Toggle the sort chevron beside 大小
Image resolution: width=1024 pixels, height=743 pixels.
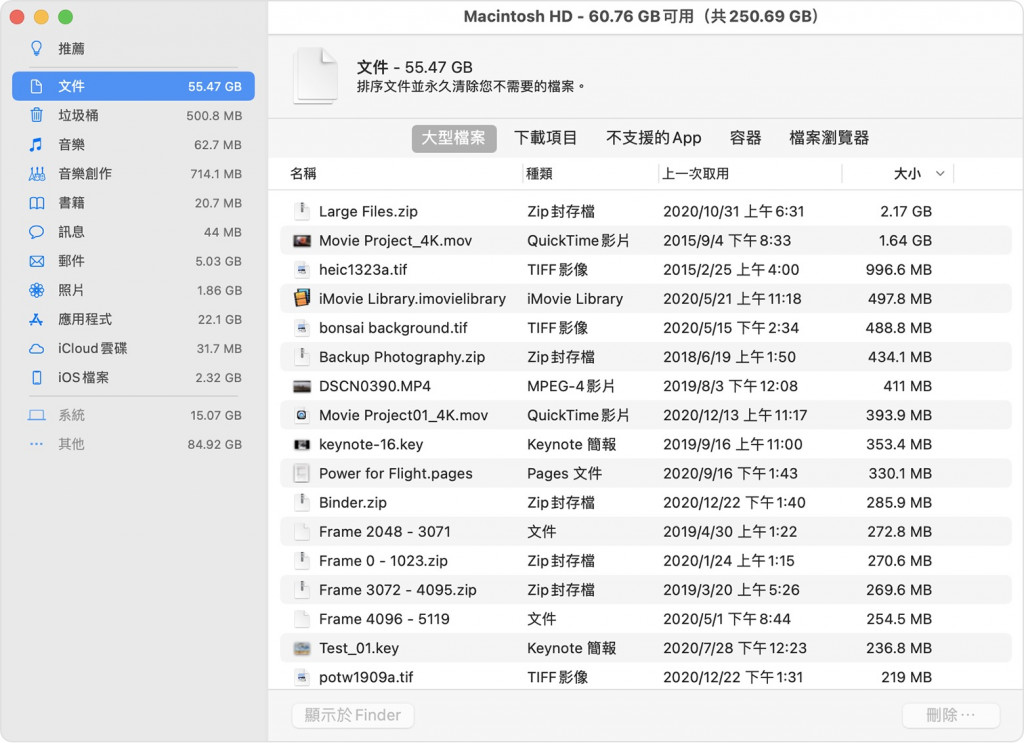pyautogui.click(x=940, y=174)
